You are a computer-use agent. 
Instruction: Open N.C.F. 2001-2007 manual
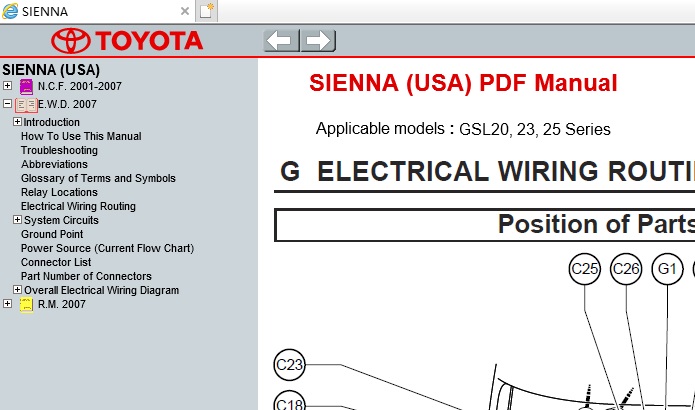tap(80, 86)
